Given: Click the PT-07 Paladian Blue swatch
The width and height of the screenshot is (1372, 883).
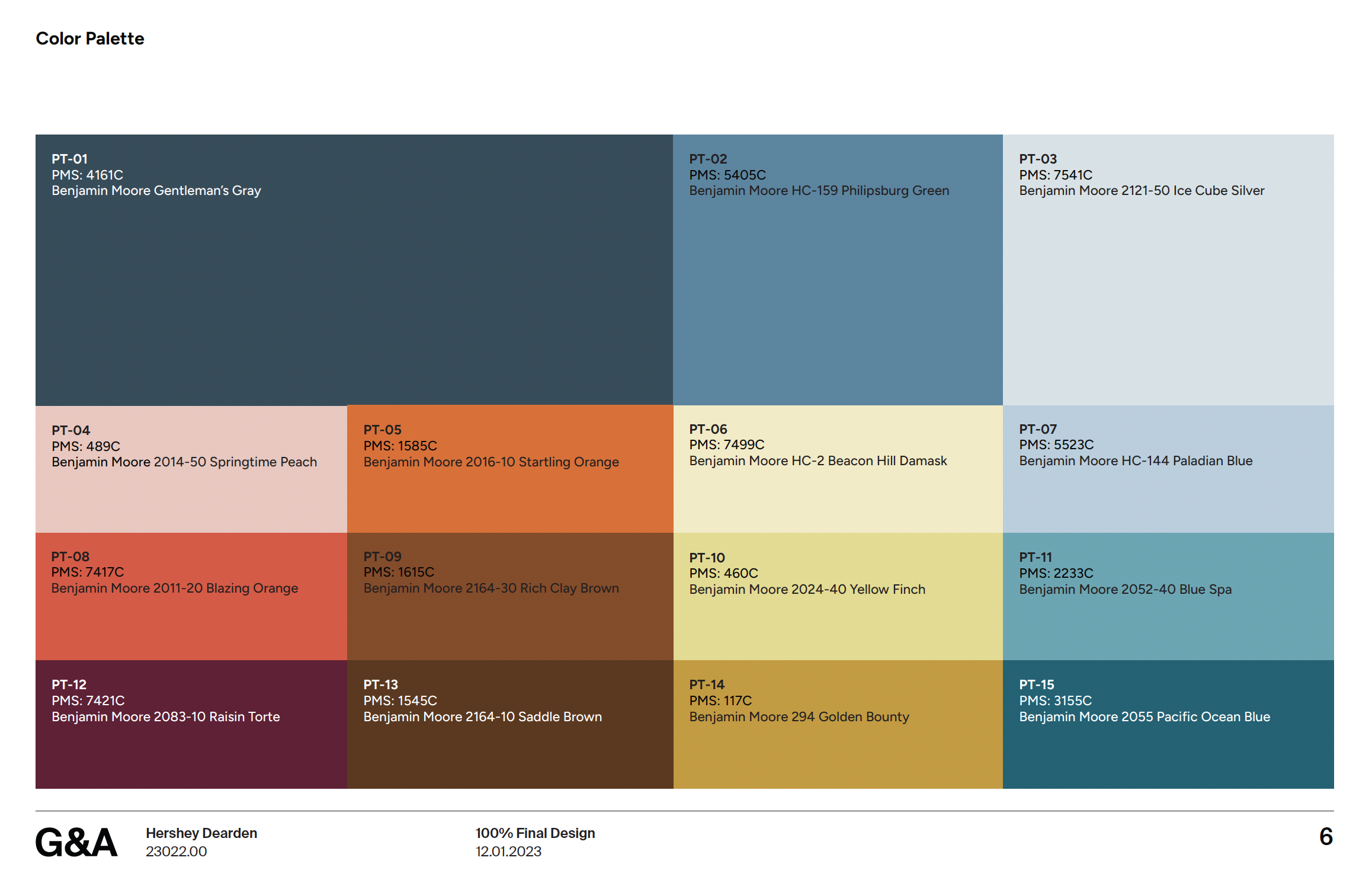Looking at the screenshot, I should [1168, 469].
